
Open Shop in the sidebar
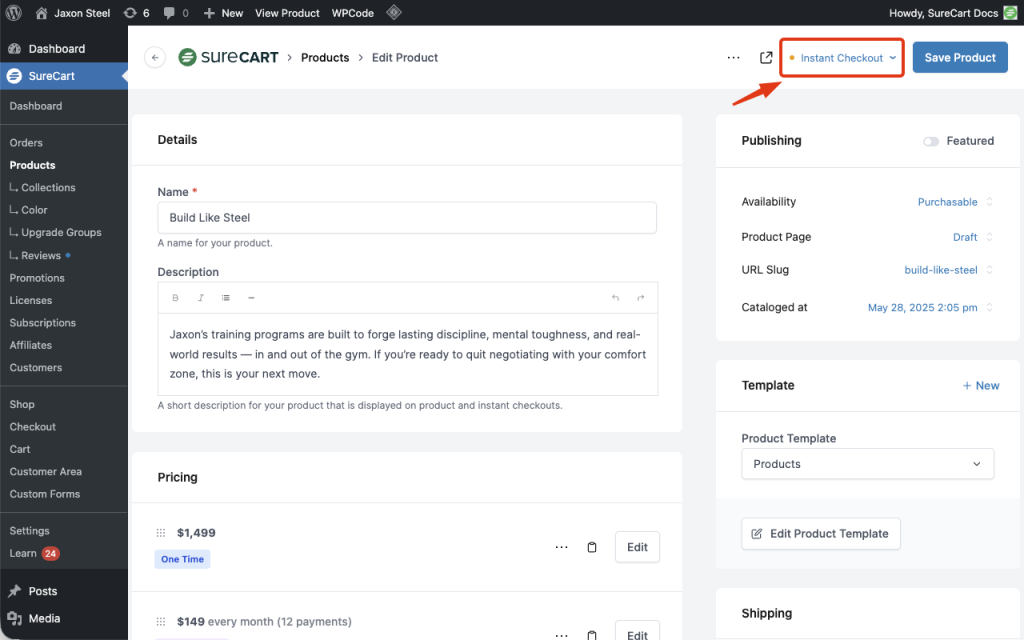pyautogui.click(x=22, y=404)
